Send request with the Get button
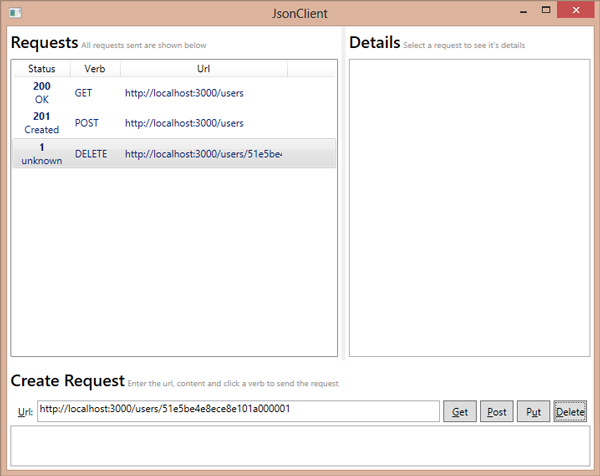The width and height of the screenshot is (600, 476). [x=460, y=412]
